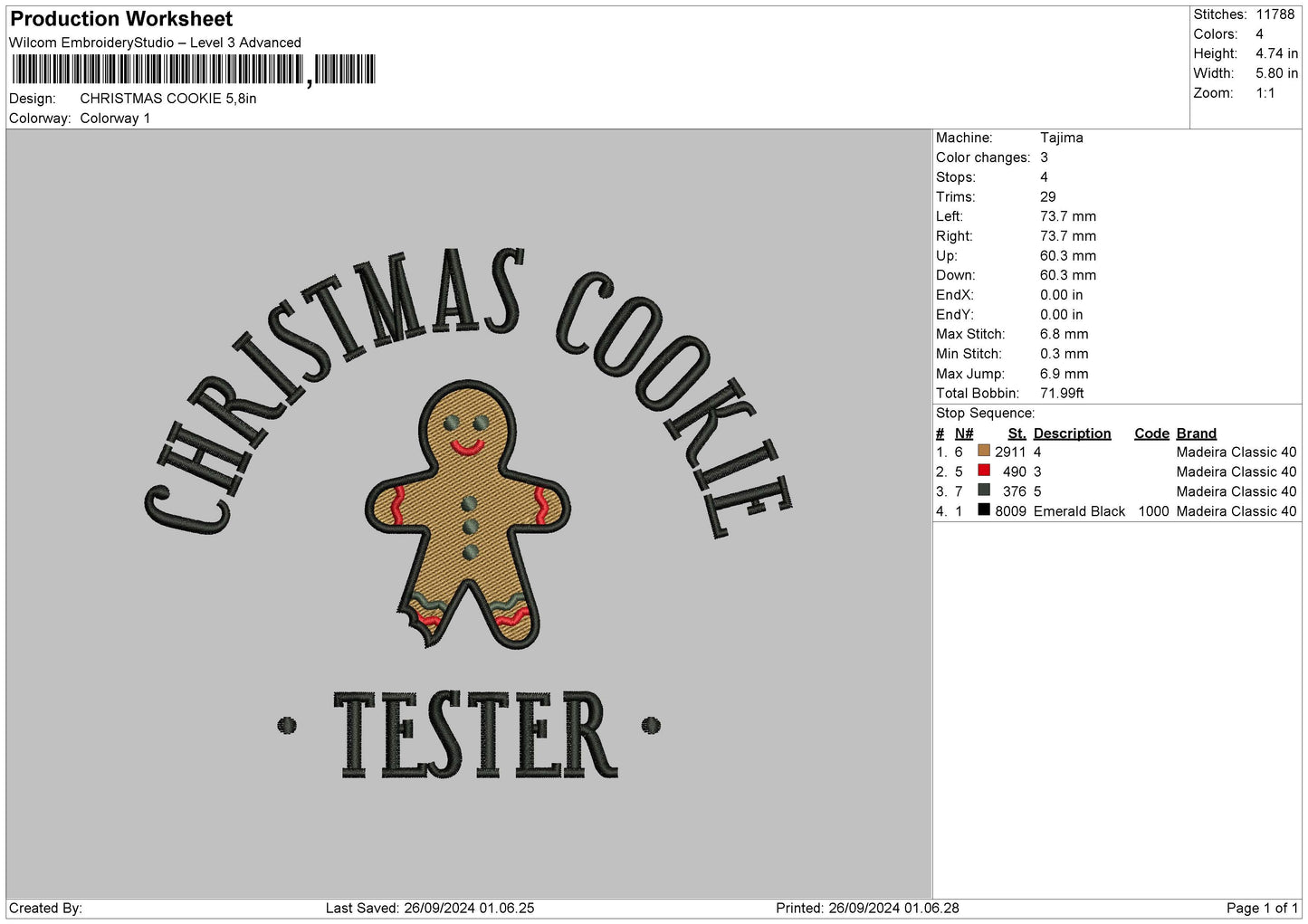
Task: Click the 'Code' column header
Action: pos(1151,433)
